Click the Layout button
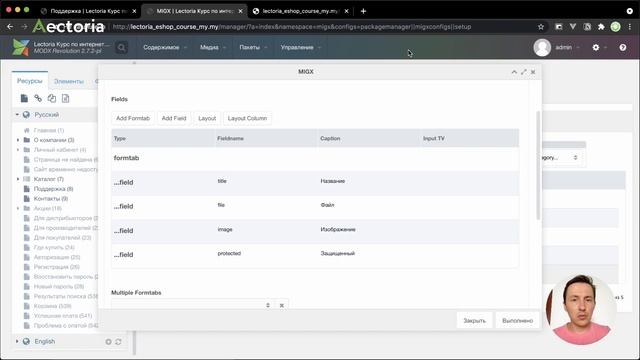The image size is (640, 360). (x=207, y=118)
